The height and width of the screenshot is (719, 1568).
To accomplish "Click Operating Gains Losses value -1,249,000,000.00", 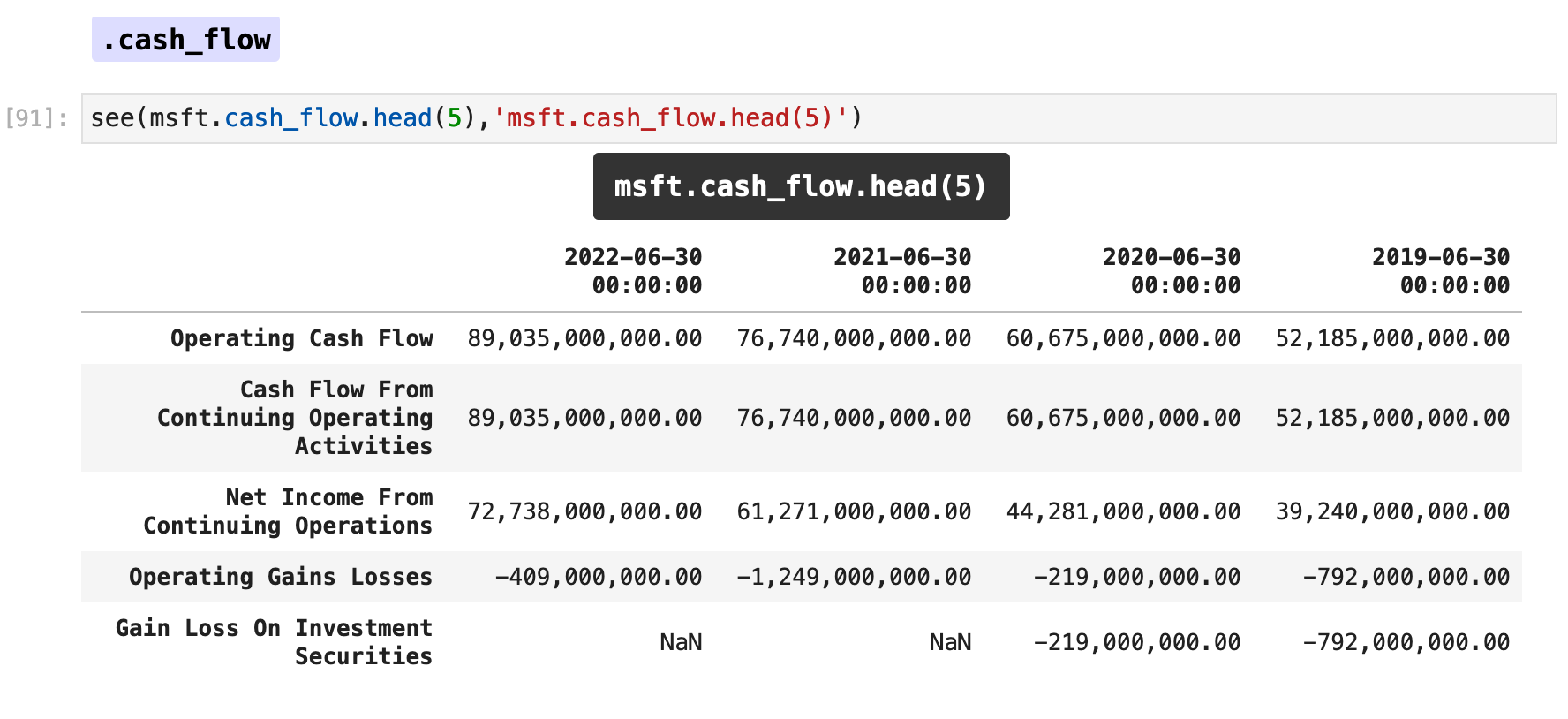I will [x=854, y=577].
